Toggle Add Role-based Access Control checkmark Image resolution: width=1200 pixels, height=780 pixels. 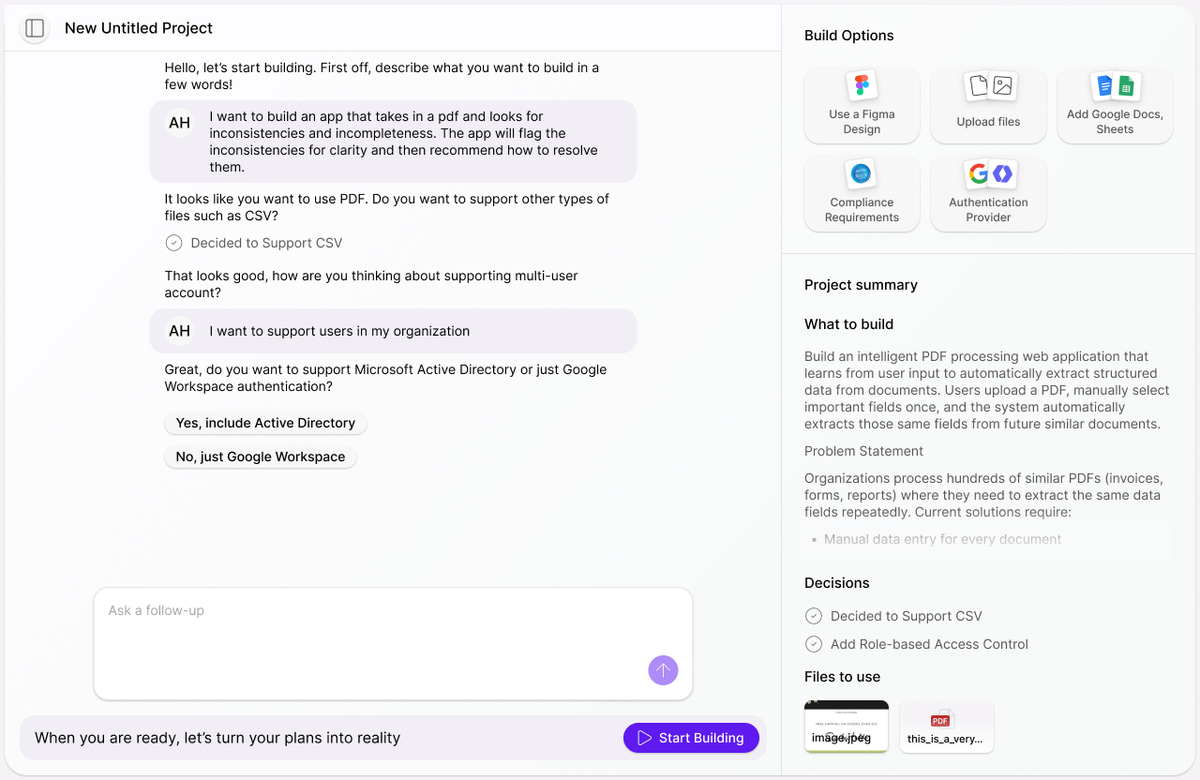tap(813, 644)
